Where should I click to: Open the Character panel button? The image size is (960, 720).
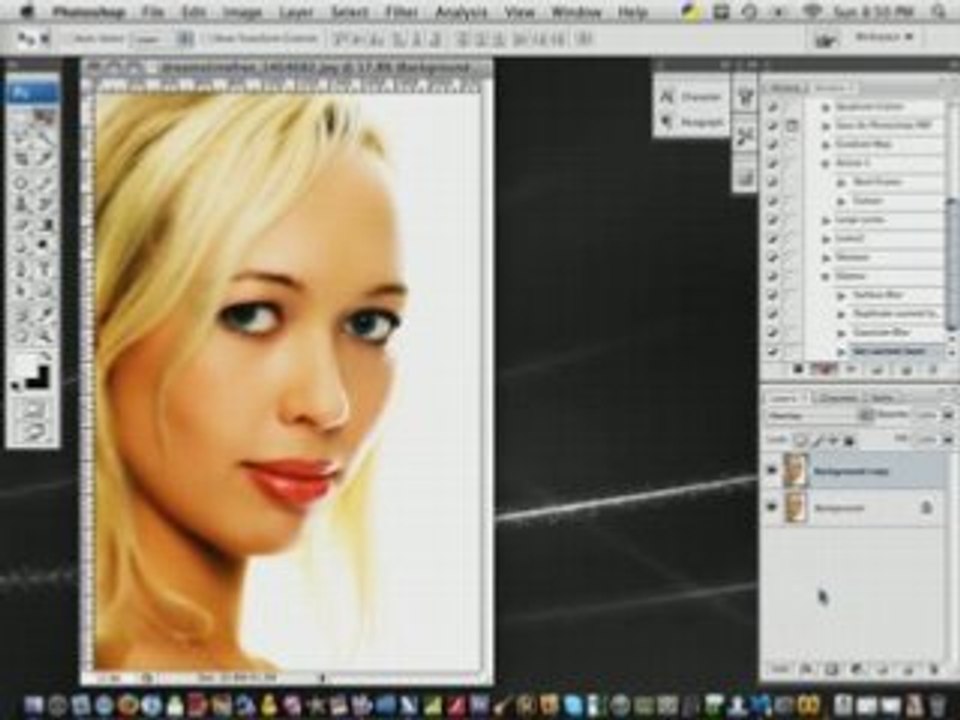[x=692, y=97]
